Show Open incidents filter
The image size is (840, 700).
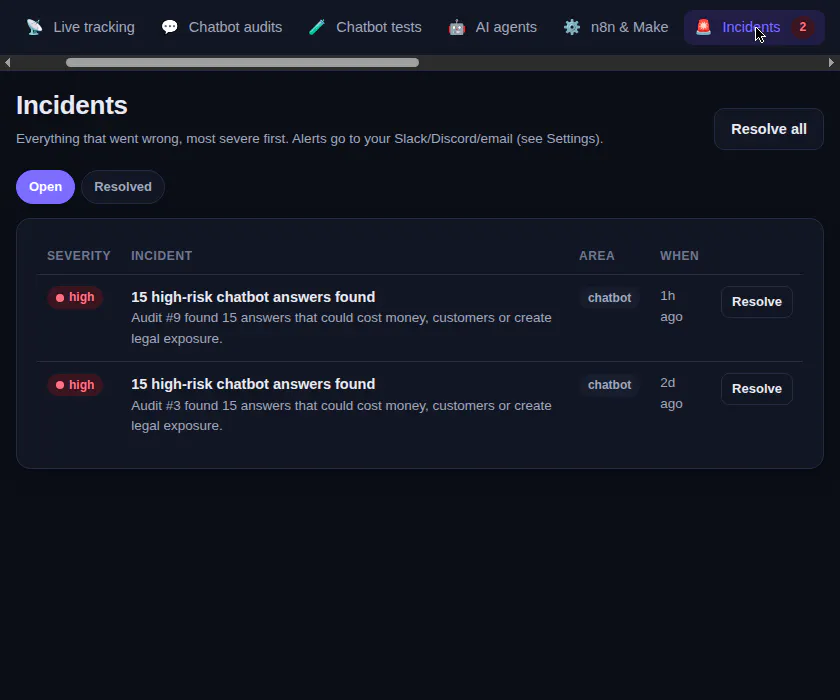click(x=46, y=187)
